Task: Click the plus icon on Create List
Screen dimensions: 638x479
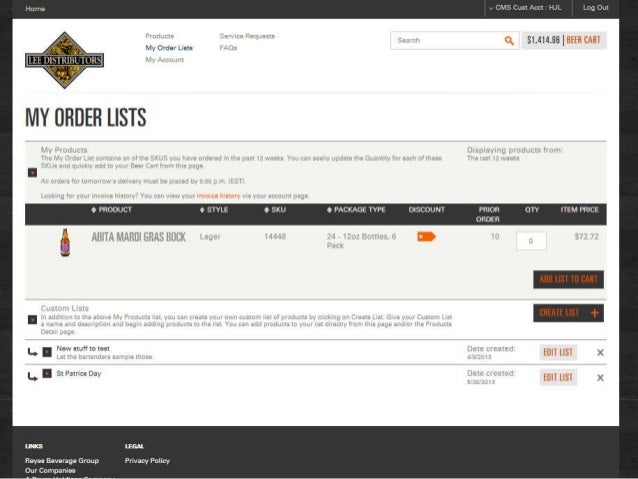Action: coord(595,313)
